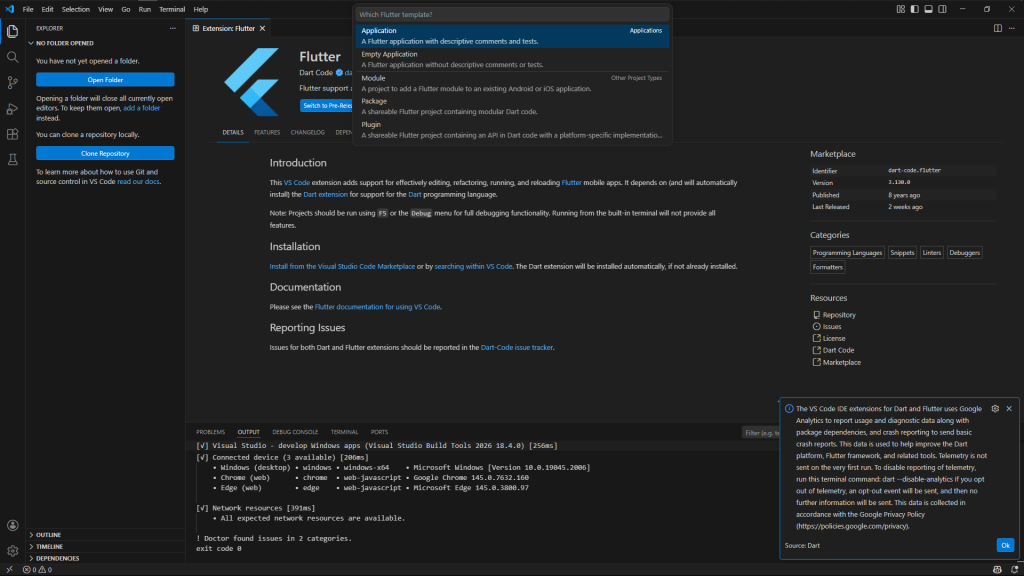The width and height of the screenshot is (1024, 576).
Task: Toggle Secondary Side Bar visibility
Action: click(x=942, y=9)
